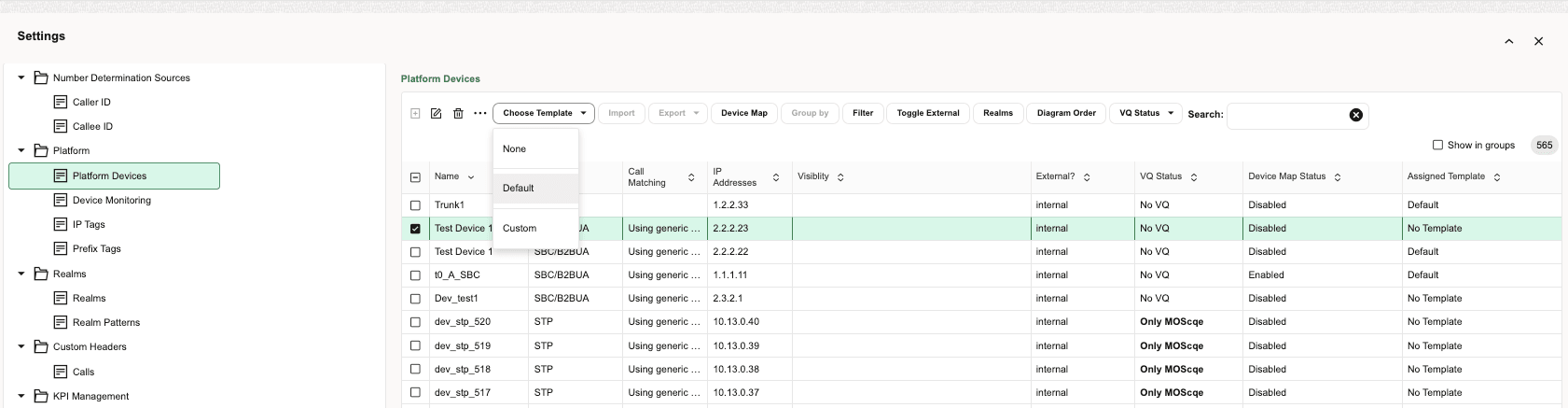Screen dimensions: 1568x408
Task: Check the Trunk1 row checkbox
Action: coord(415,204)
